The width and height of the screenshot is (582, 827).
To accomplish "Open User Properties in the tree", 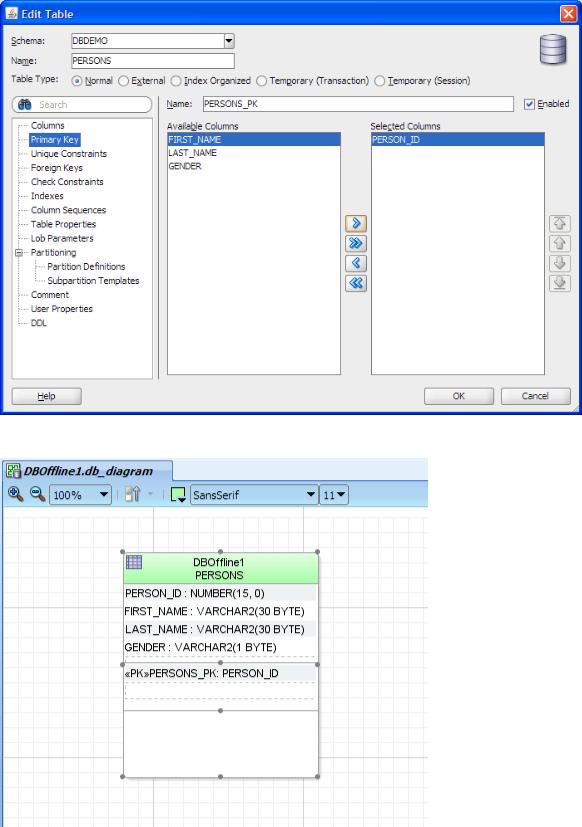I will point(62,309).
